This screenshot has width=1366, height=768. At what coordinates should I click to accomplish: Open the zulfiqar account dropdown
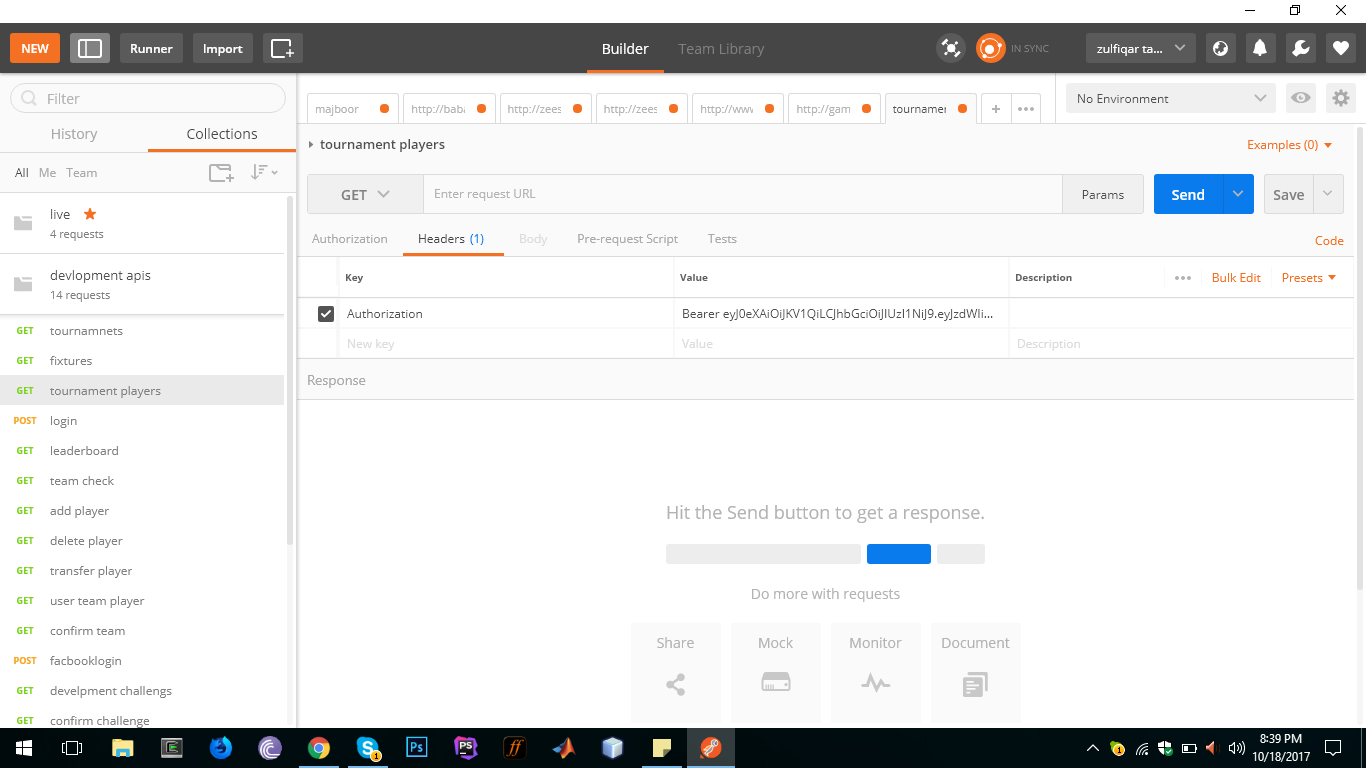coord(1140,48)
